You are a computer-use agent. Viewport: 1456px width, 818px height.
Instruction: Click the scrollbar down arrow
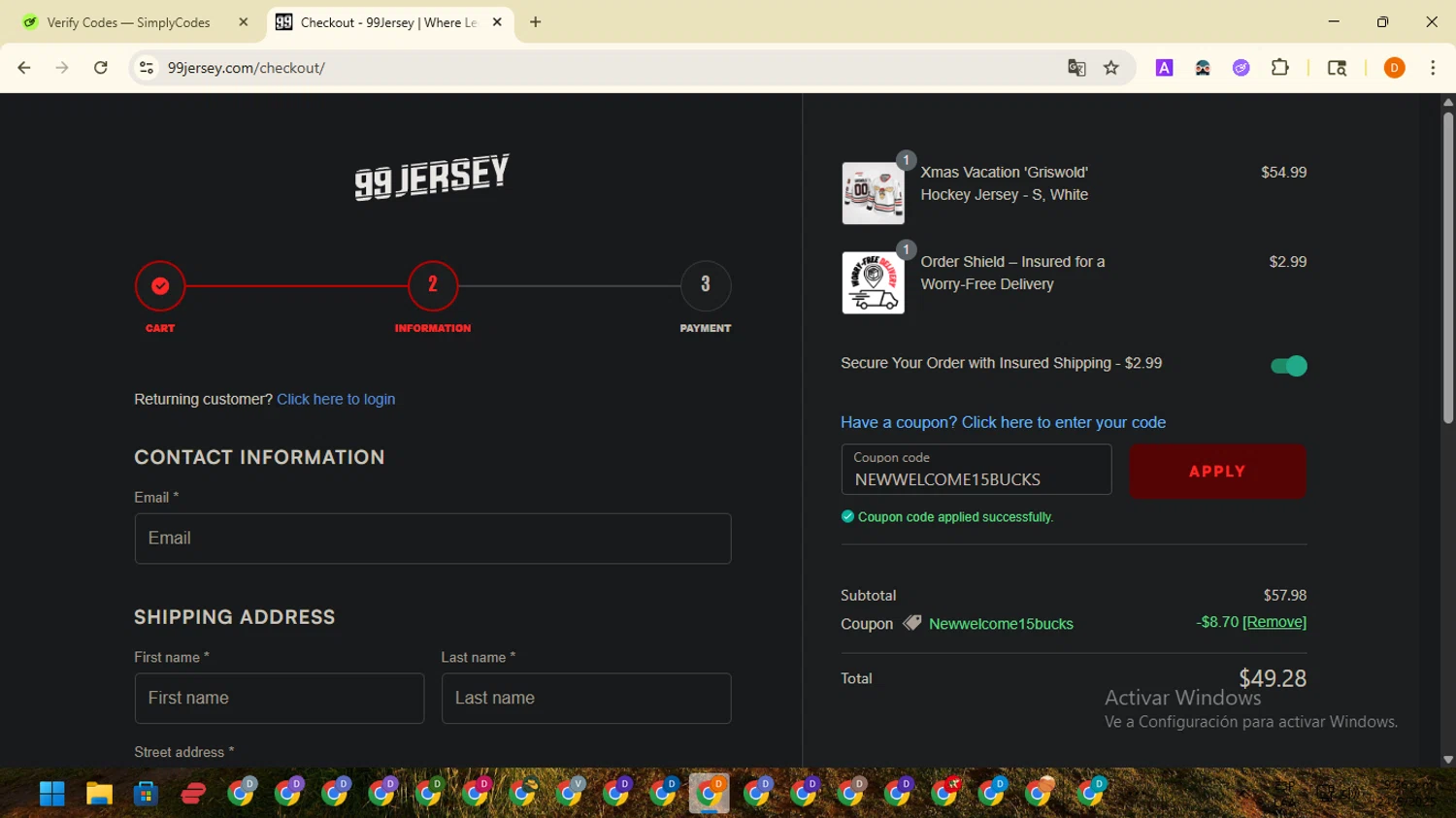coord(1448,760)
